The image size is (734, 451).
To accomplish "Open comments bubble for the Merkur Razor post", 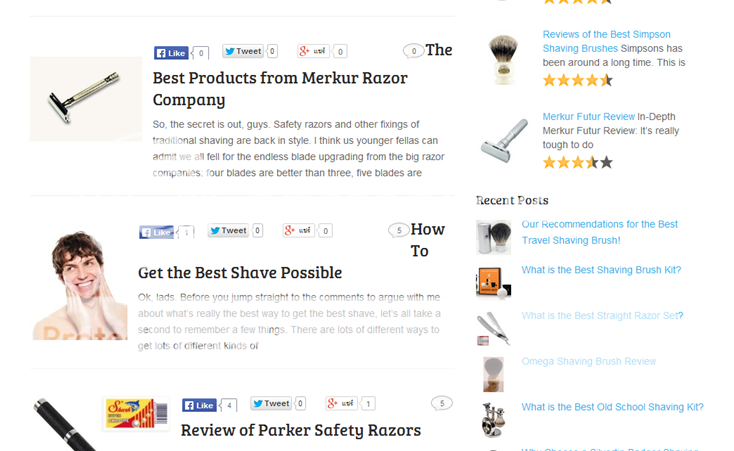I will click(413, 51).
